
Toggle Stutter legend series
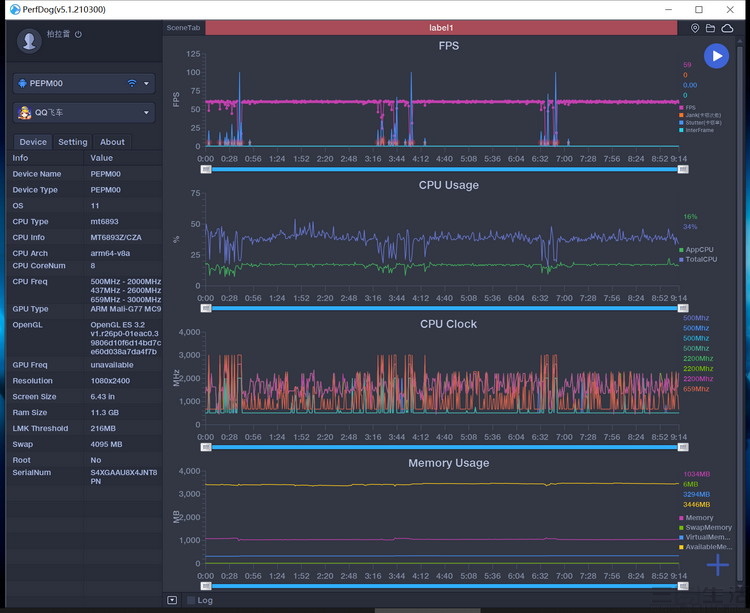tap(700, 123)
